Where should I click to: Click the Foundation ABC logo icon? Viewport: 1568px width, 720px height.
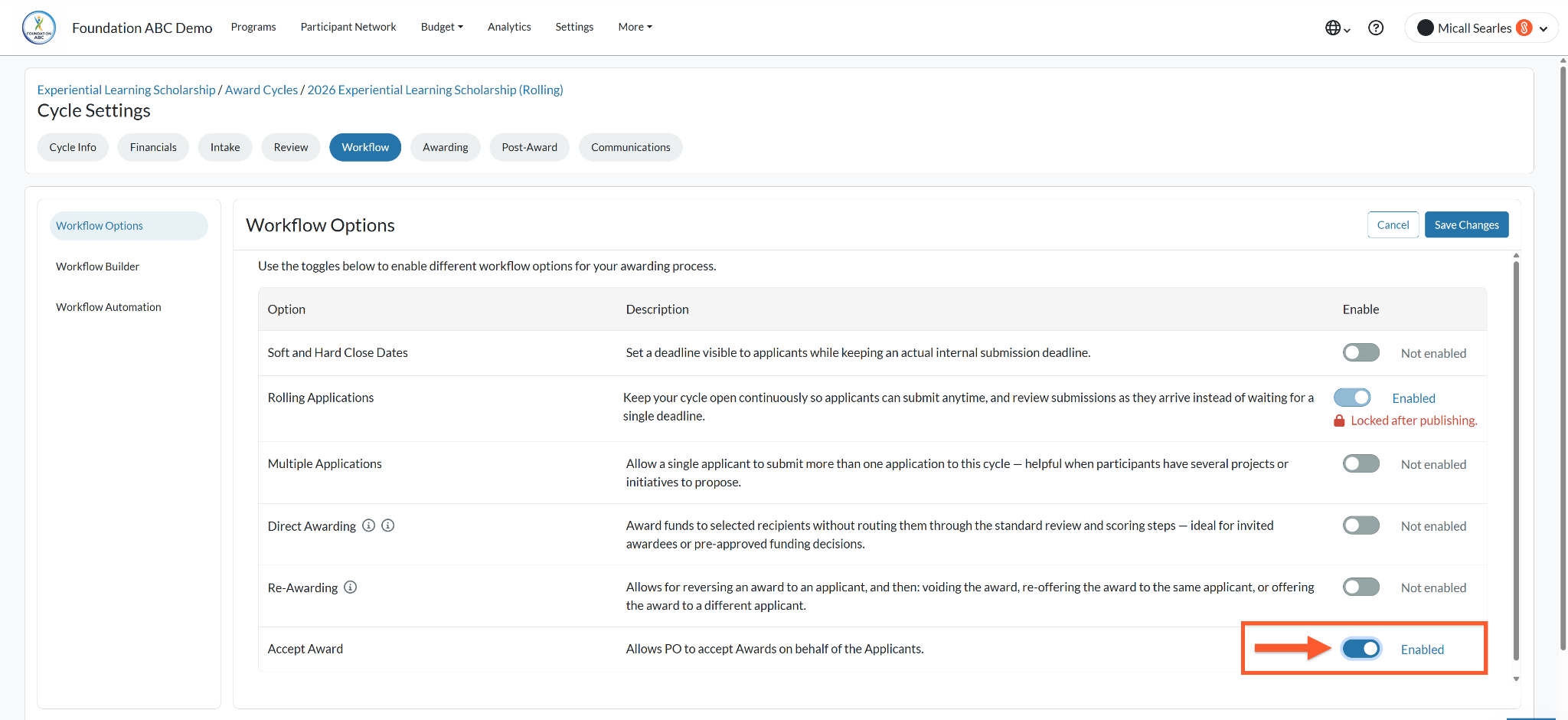click(39, 28)
